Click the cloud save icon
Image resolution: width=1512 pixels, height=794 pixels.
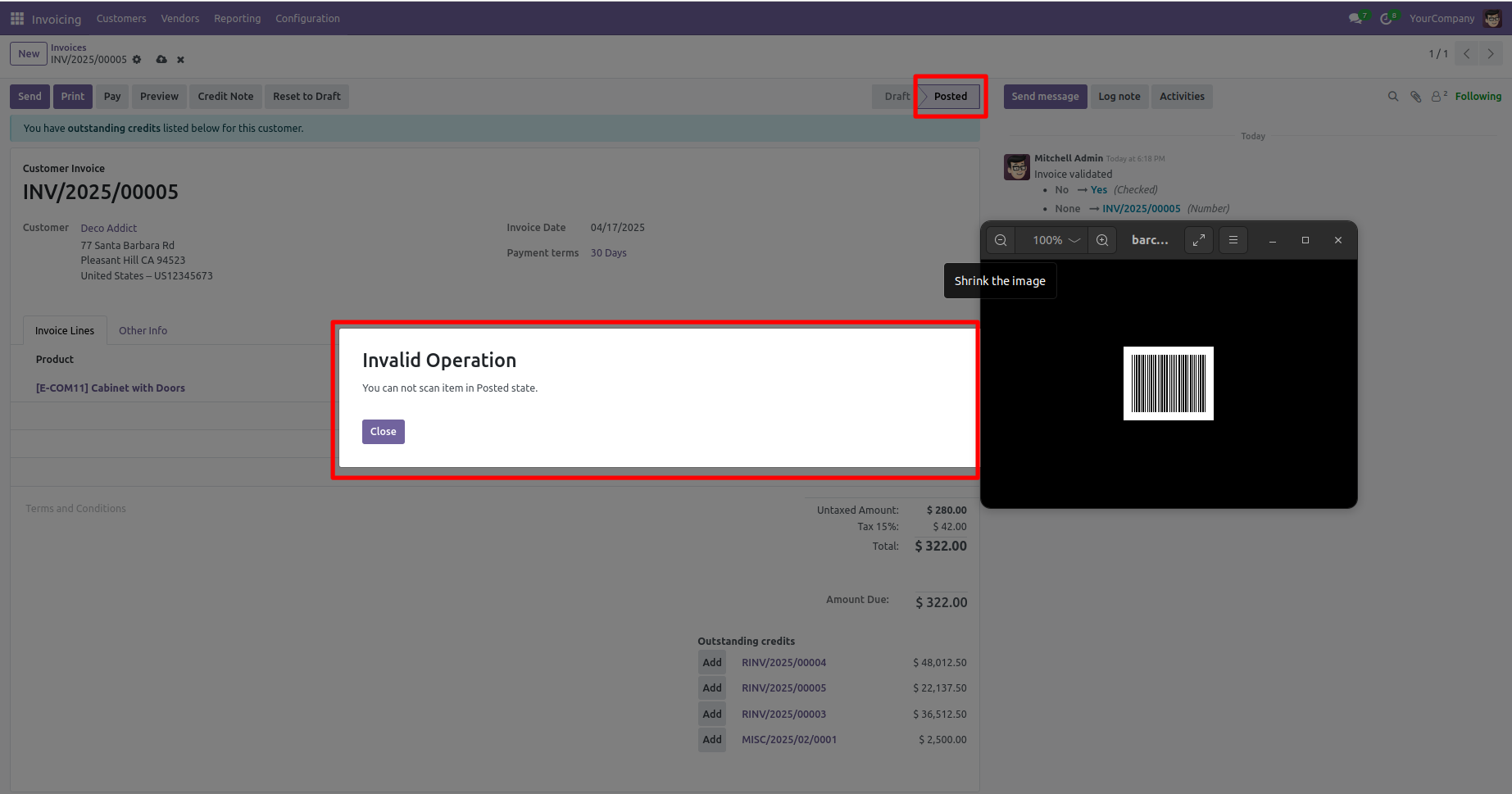point(161,60)
